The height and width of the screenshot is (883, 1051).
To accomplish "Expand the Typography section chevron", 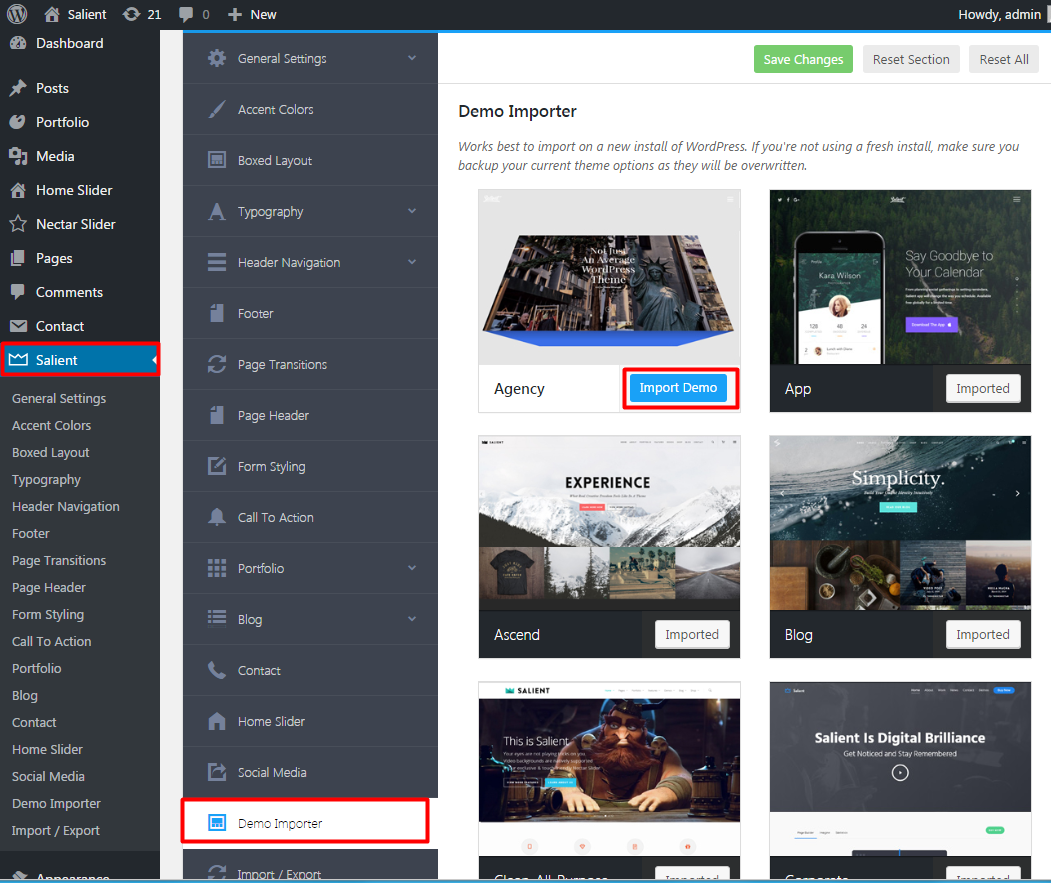I will click(412, 211).
